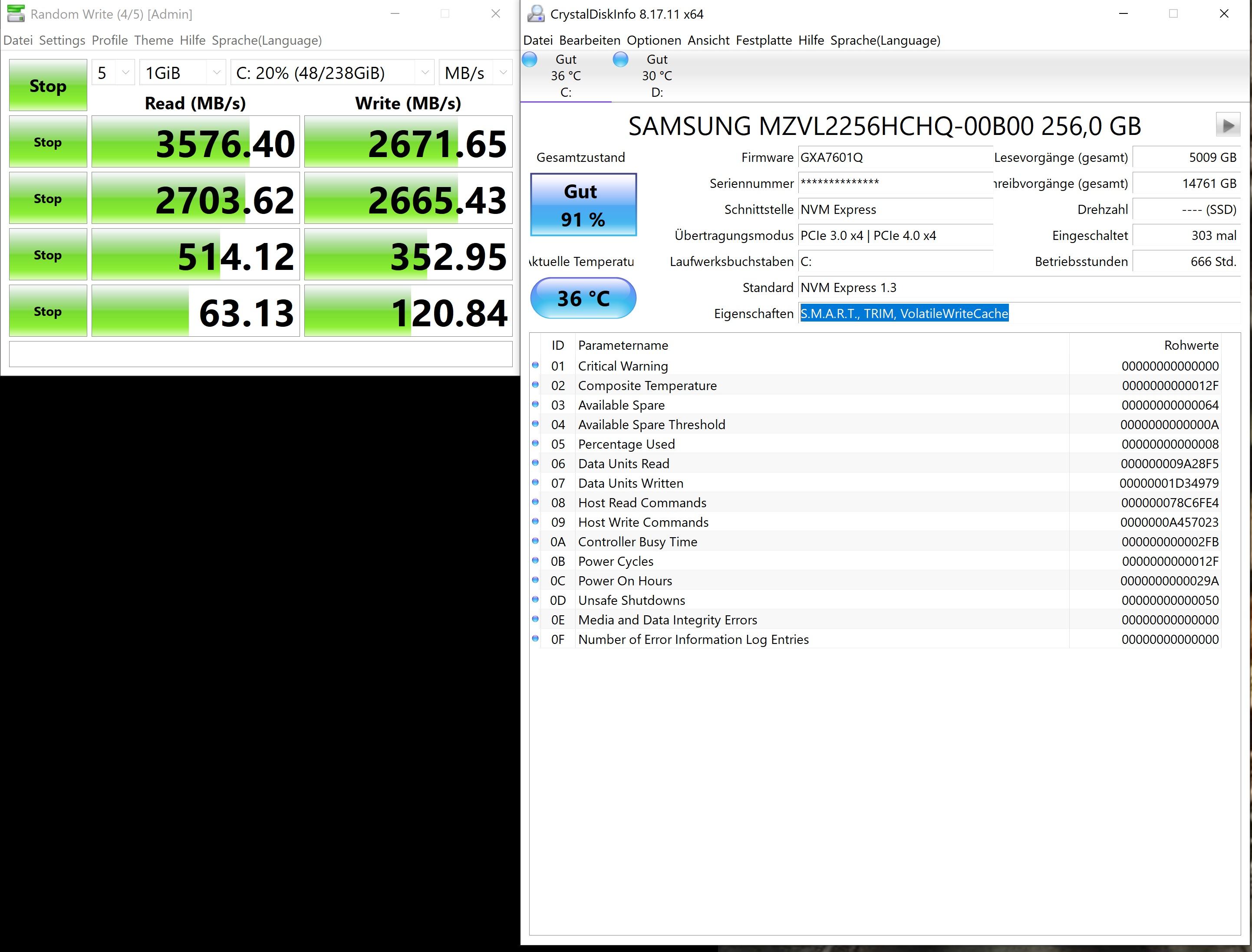This screenshot has width=1252, height=952.
Task: Click the blue health status orb for drive C:
Action: (x=529, y=59)
